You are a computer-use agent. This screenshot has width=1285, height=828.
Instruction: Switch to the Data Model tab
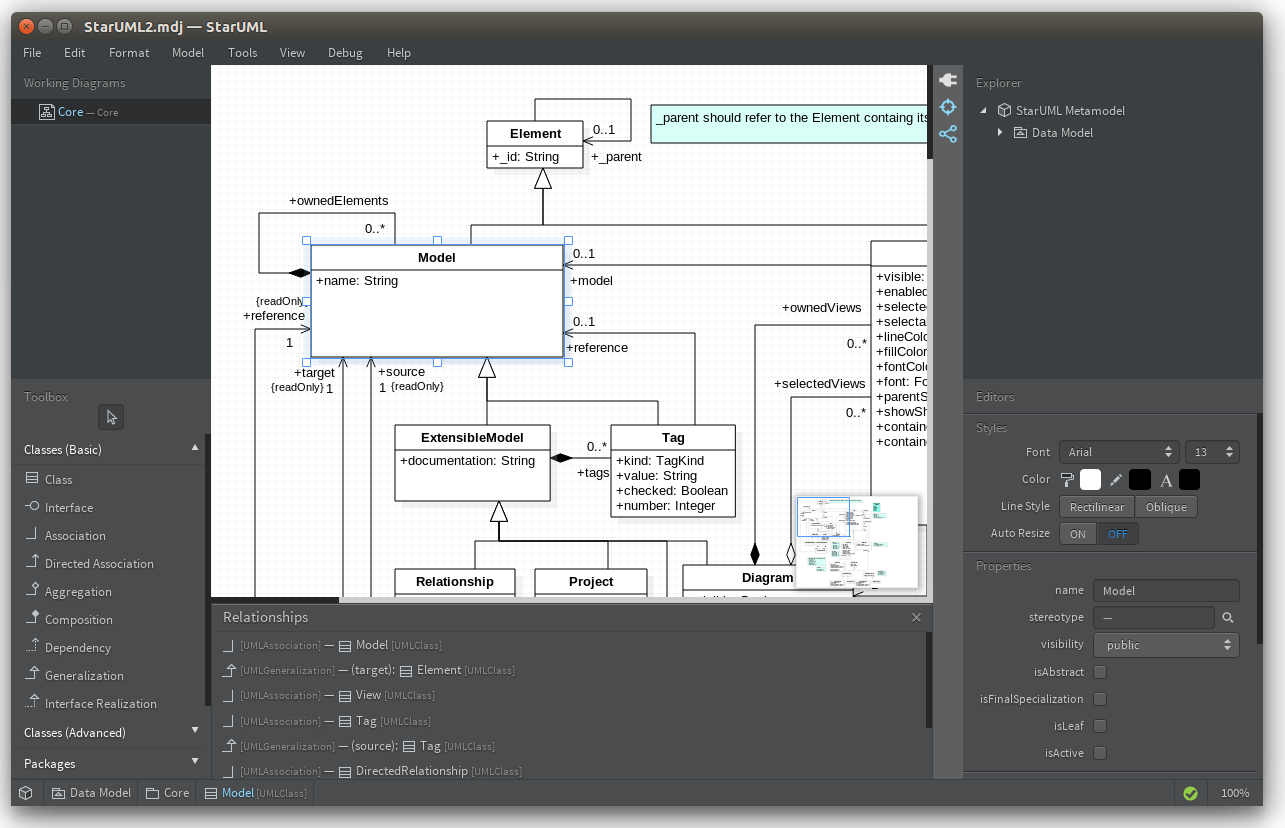point(90,792)
